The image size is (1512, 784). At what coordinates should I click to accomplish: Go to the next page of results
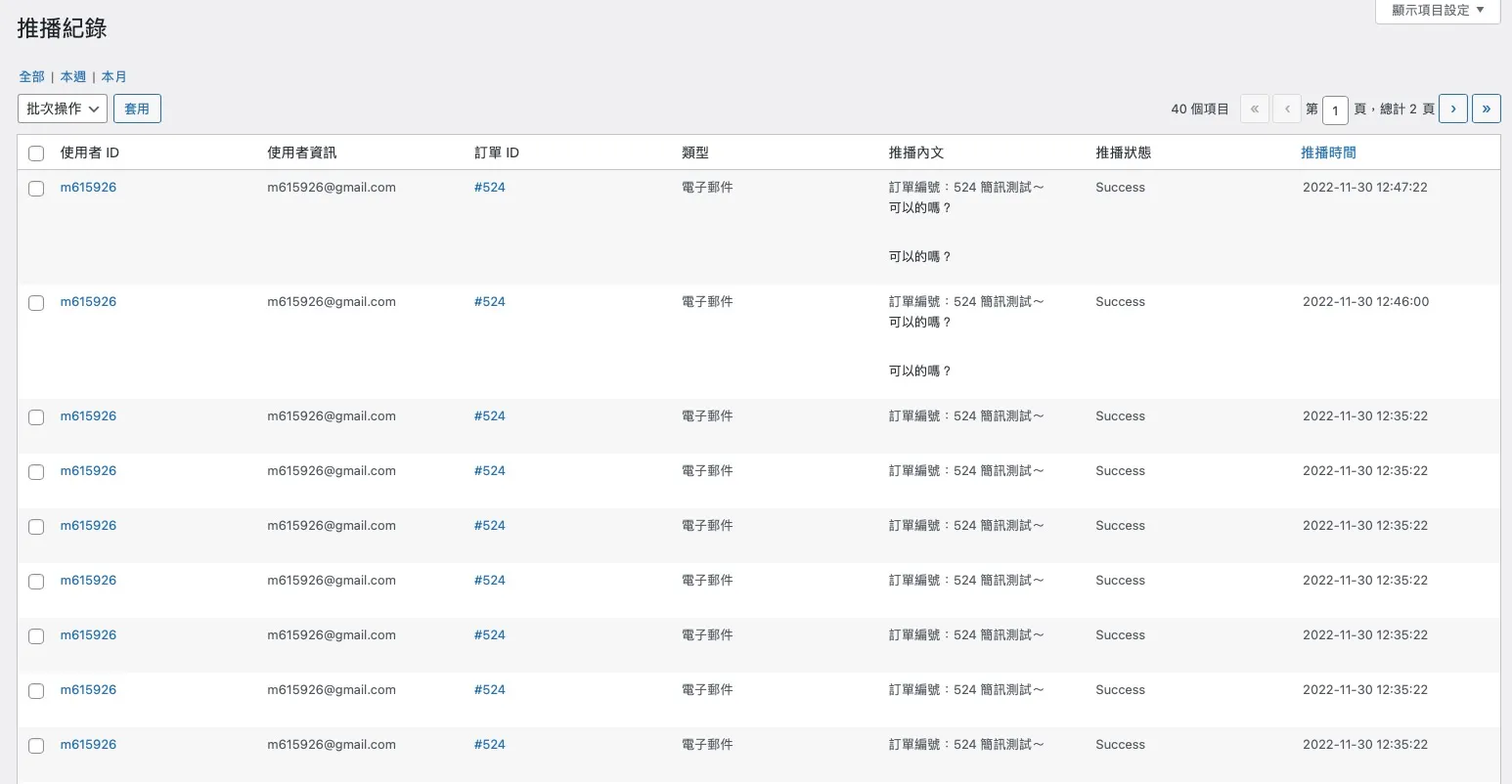(1452, 109)
